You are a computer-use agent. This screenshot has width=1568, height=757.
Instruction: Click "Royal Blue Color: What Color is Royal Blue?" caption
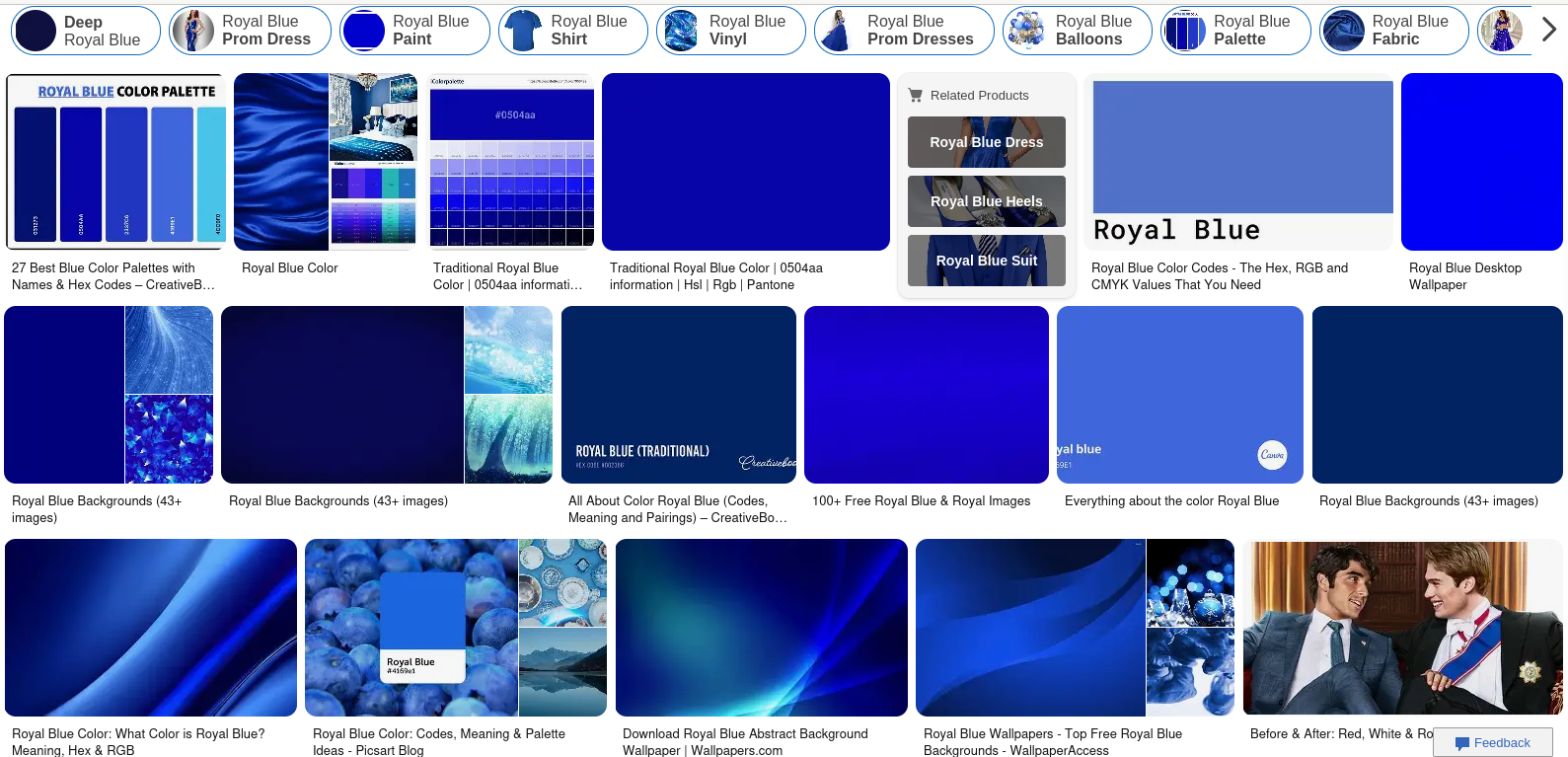pos(138,742)
